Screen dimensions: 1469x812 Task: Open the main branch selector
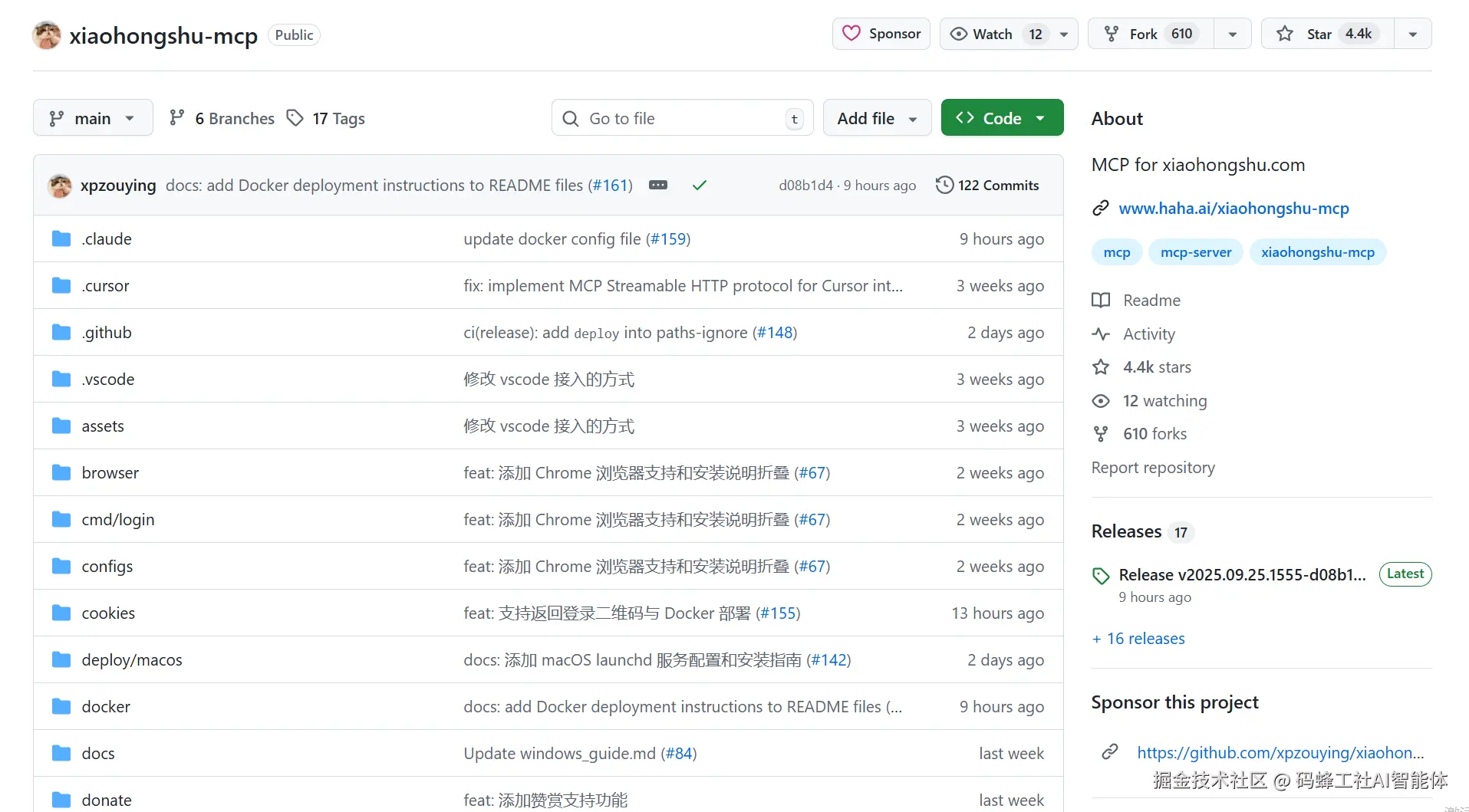[x=93, y=118]
